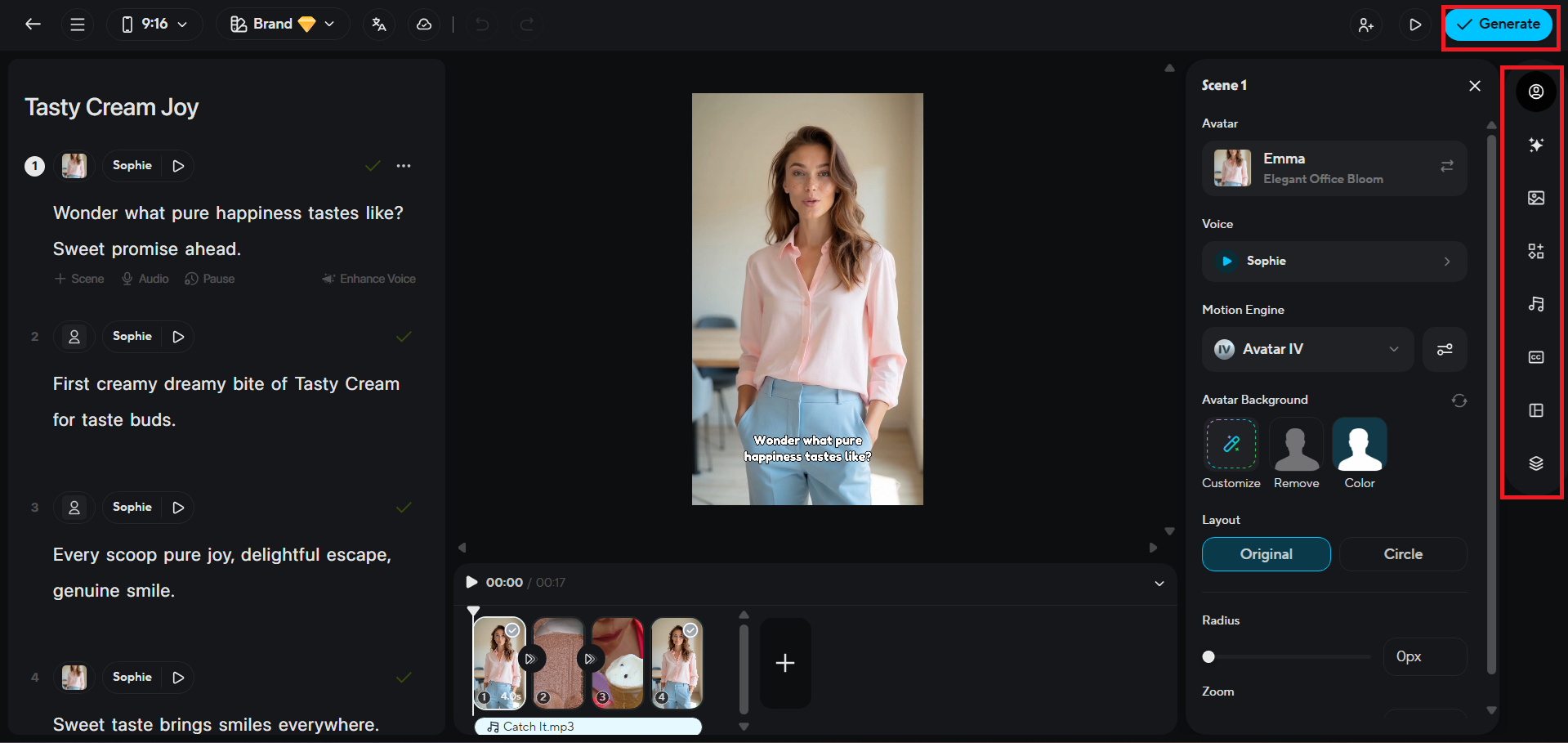The height and width of the screenshot is (743, 1568).
Task: Select the Original layout option
Action: point(1266,554)
